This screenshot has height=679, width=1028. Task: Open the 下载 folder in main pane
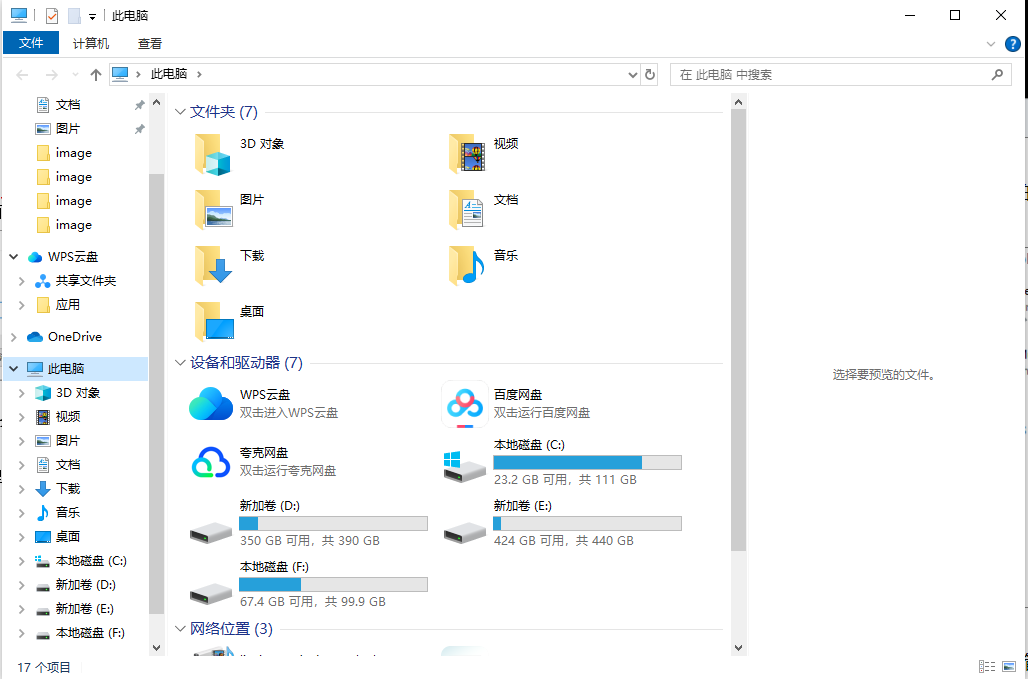point(215,265)
